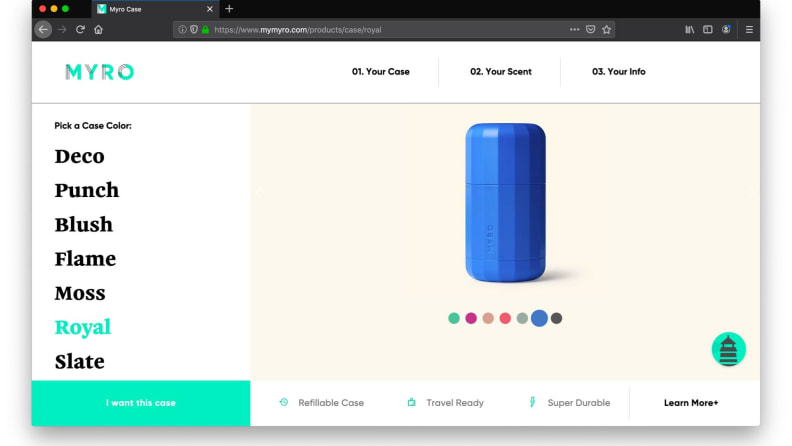This screenshot has width=792, height=446.
Task: Click the MYRO logo
Action: coord(100,72)
